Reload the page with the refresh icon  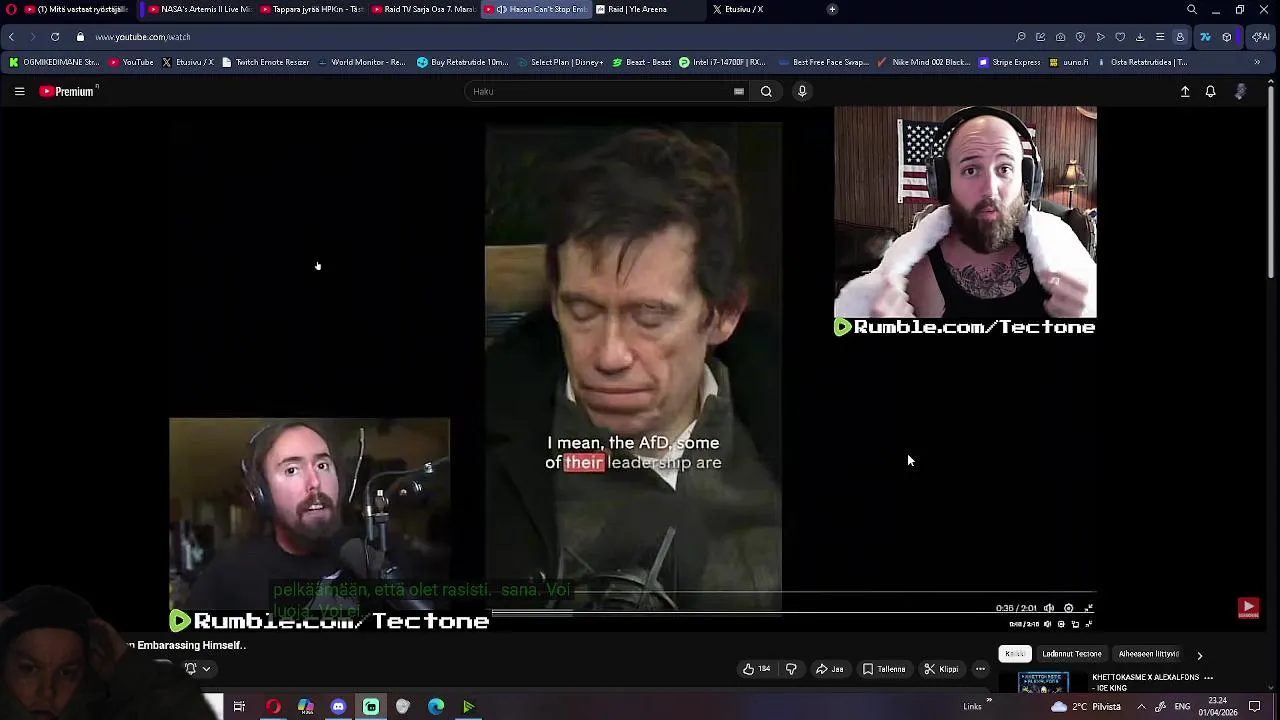pos(55,37)
